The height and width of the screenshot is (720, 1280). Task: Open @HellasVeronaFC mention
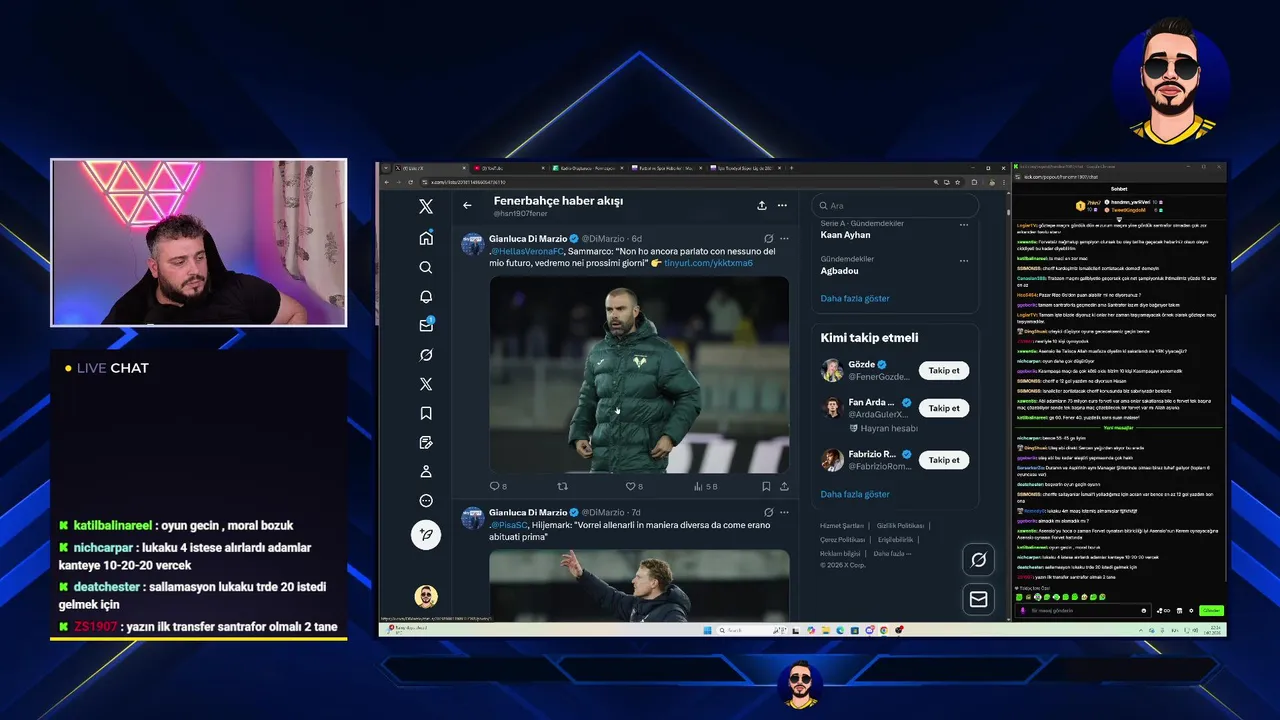click(x=527, y=251)
